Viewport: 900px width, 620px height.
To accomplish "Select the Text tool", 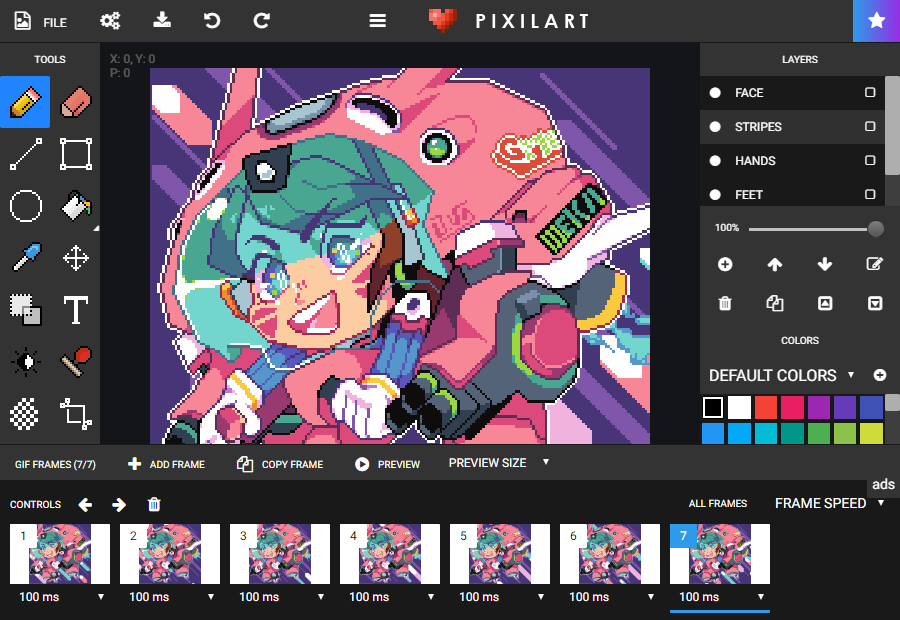I will click(76, 310).
